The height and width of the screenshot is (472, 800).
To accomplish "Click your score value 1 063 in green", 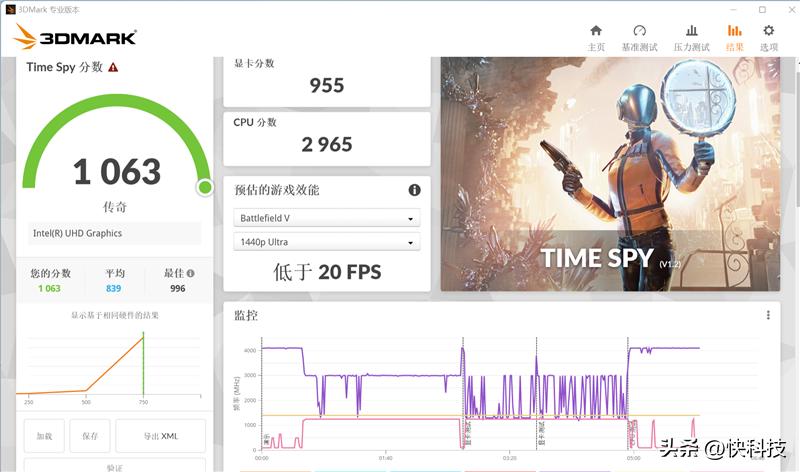I will point(49,288).
